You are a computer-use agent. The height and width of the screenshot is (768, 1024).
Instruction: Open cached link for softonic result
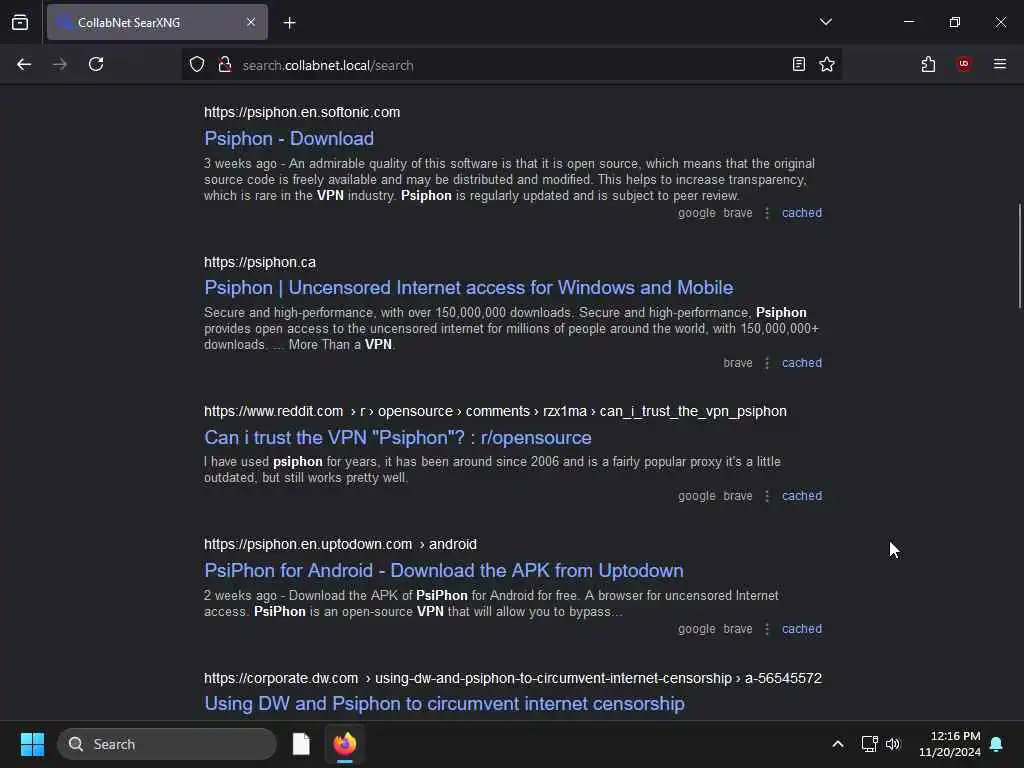(x=802, y=213)
